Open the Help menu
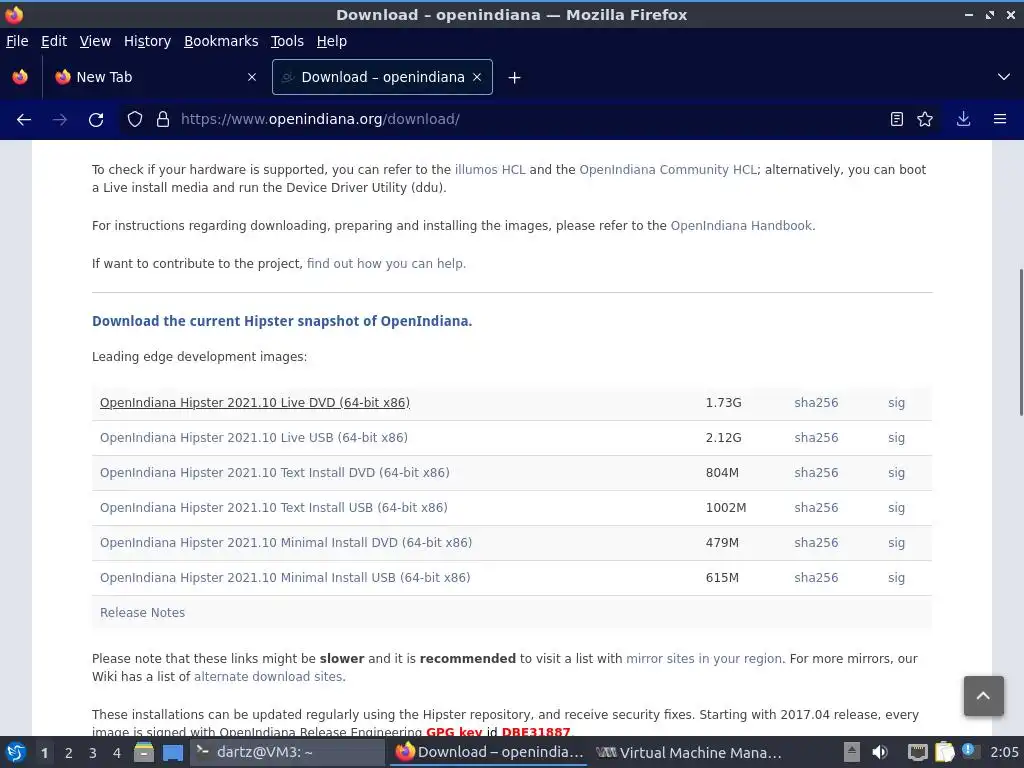Viewport: 1024px width, 768px height. pyautogui.click(x=332, y=41)
